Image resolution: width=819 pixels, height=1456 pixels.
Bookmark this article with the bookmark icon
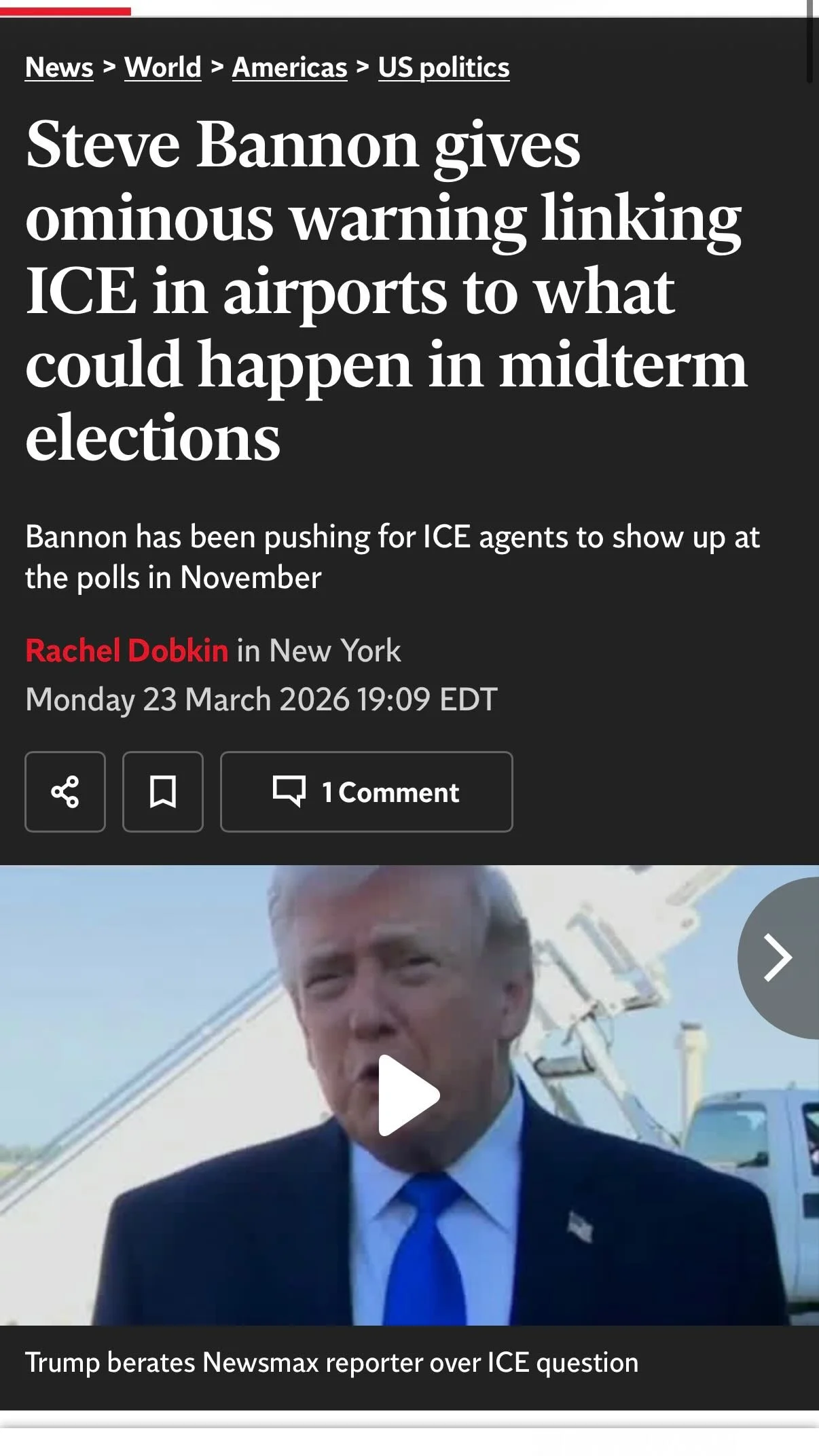(x=163, y=792)
